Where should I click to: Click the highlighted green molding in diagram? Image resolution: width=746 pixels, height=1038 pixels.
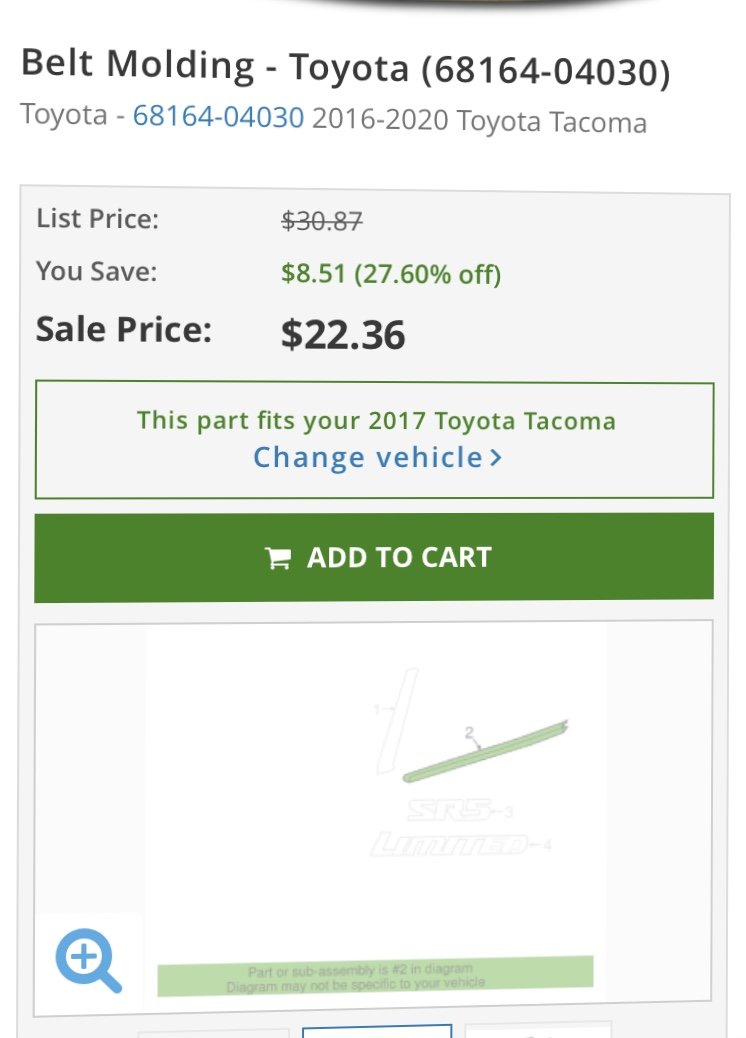tap(485, 751)
